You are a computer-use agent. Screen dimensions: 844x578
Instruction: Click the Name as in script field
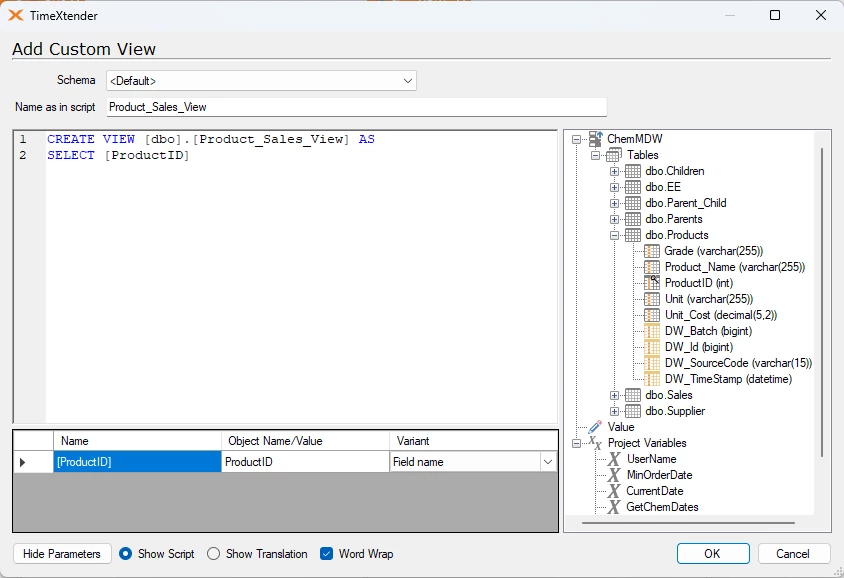[356, 107]
